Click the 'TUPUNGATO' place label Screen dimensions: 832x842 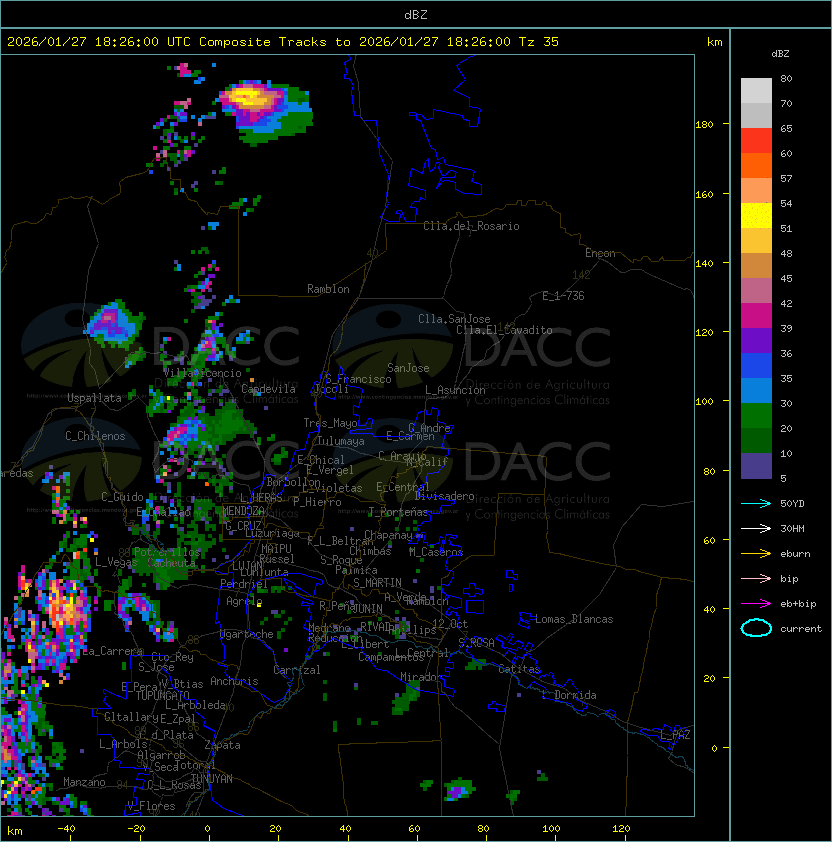coord(162,695)
